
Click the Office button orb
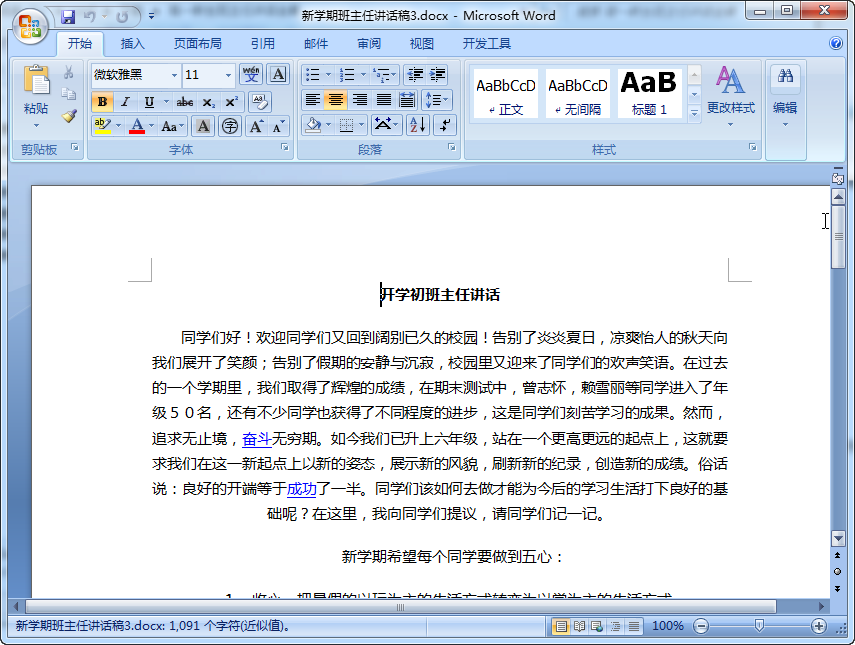coord(31,26)
